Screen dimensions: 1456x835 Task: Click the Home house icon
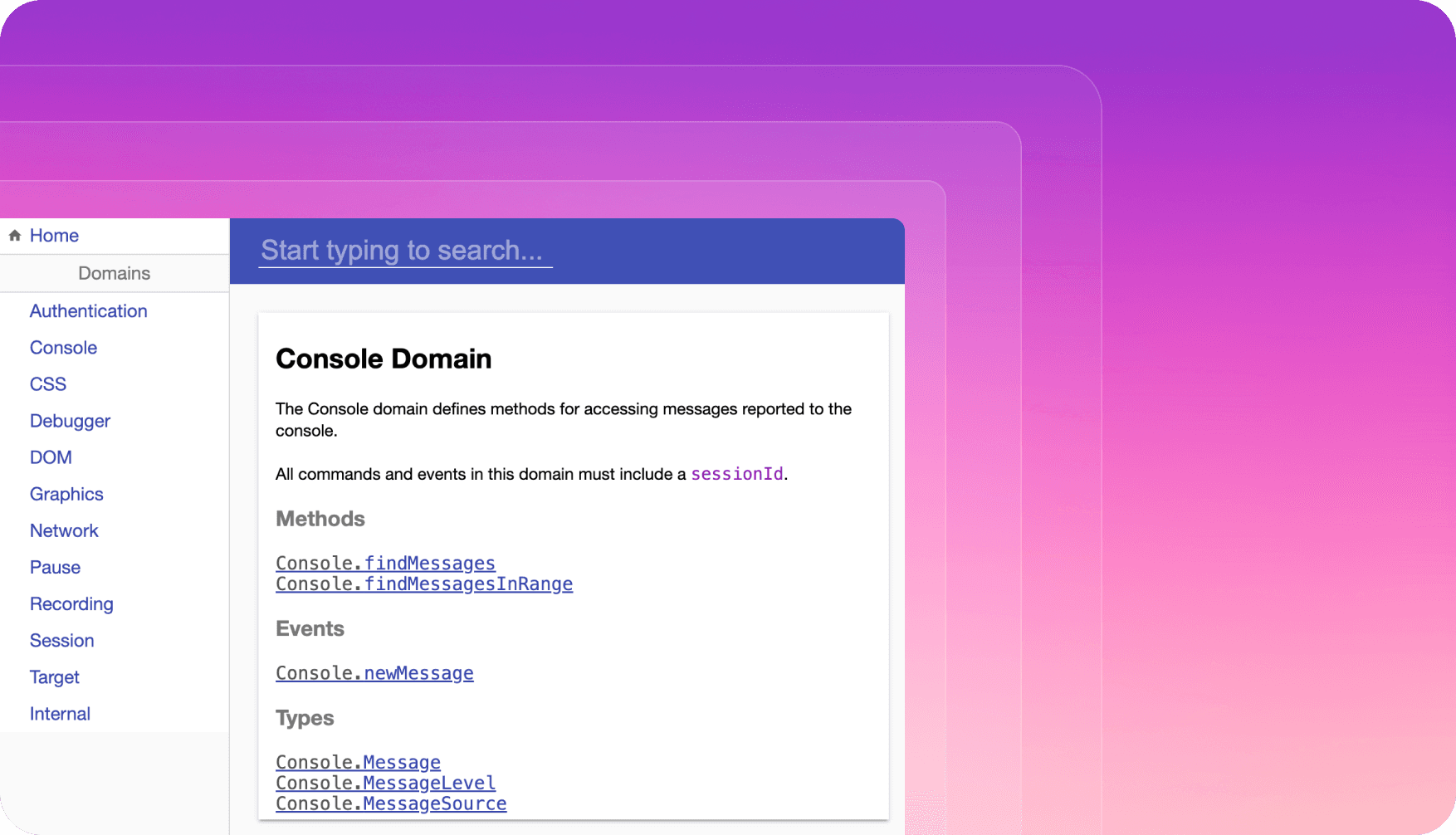tap(15, 236)
